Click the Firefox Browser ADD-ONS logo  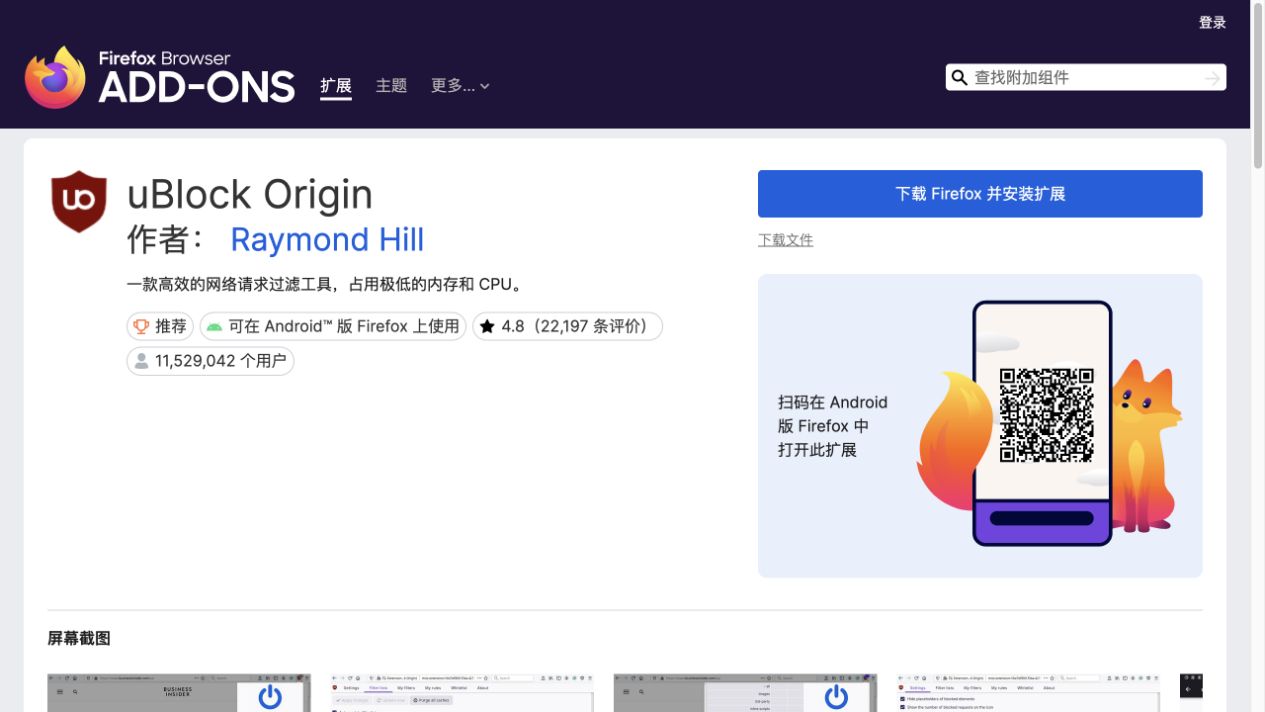pyautogui.click(x=160, y=77)
